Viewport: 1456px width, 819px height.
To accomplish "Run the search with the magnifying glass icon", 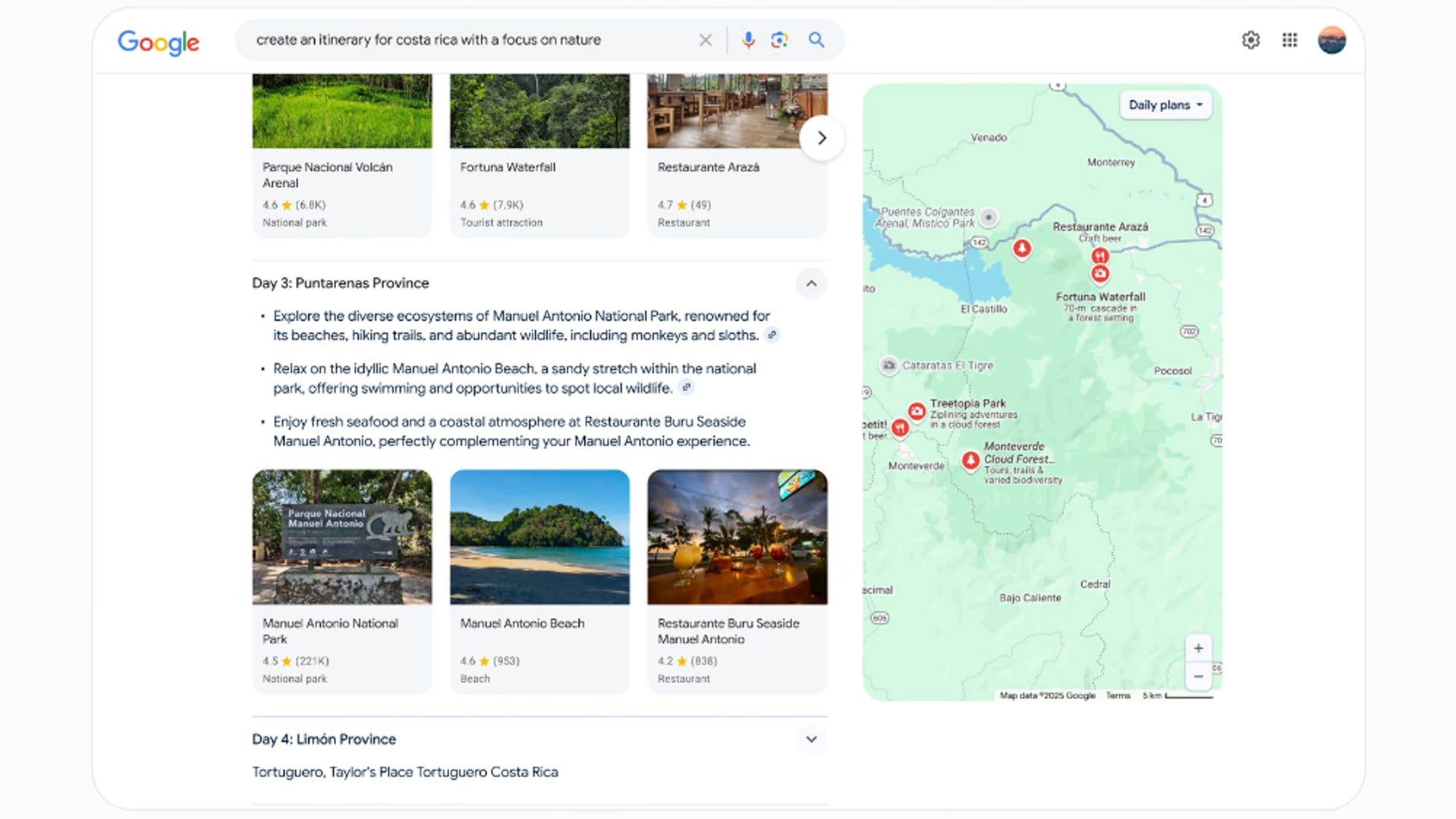I will click(x=816, y=39).
